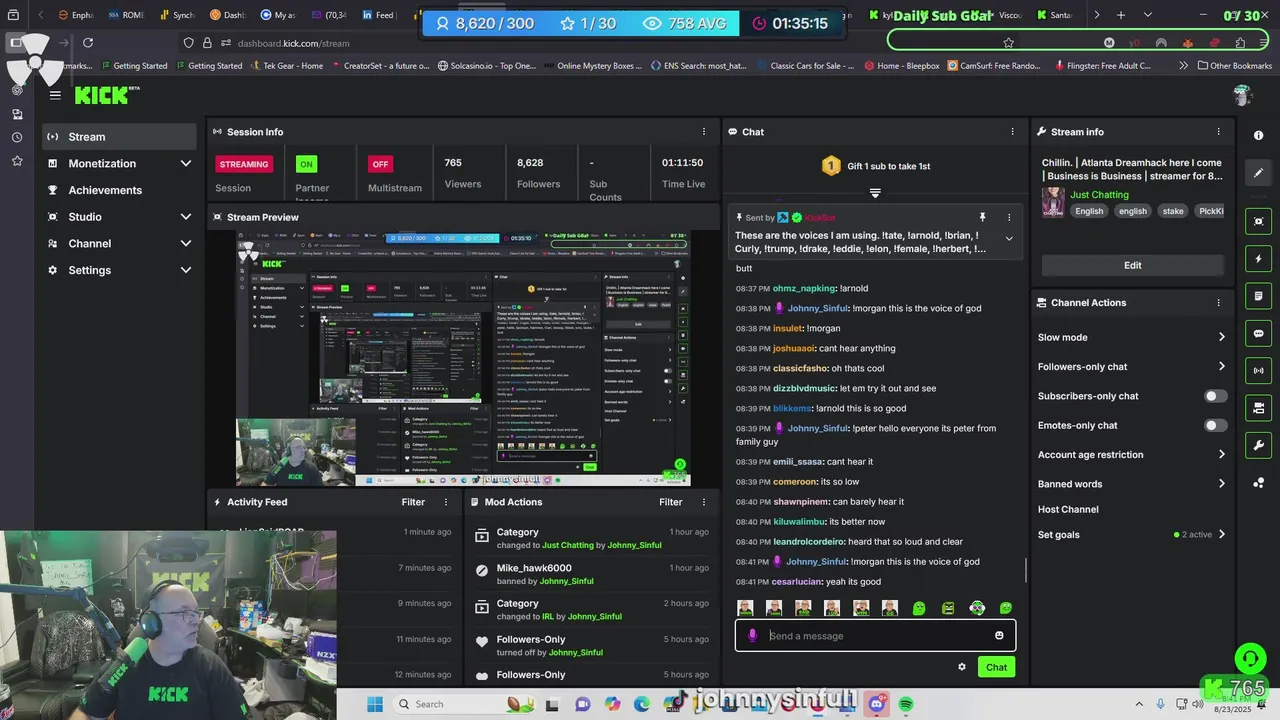Viewport: 1280px width, 720px height.
Task: Open Tek Gear - Home bookmark
Action: click(x=285, y=66)
